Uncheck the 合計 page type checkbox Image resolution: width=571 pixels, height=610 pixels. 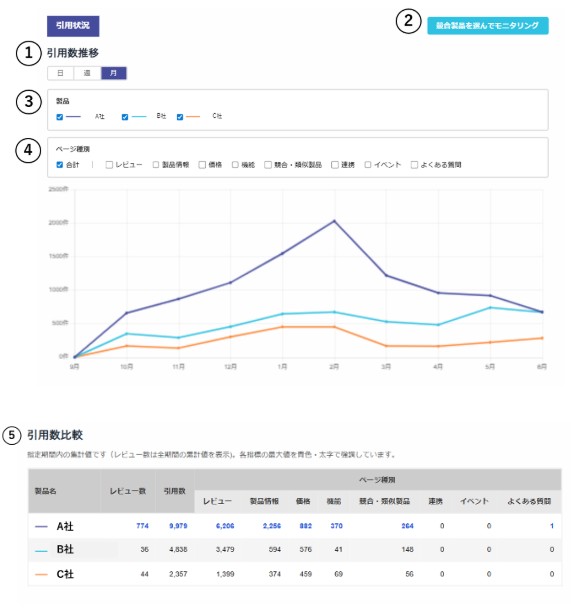pyautogui.click(x=60, y=165)
